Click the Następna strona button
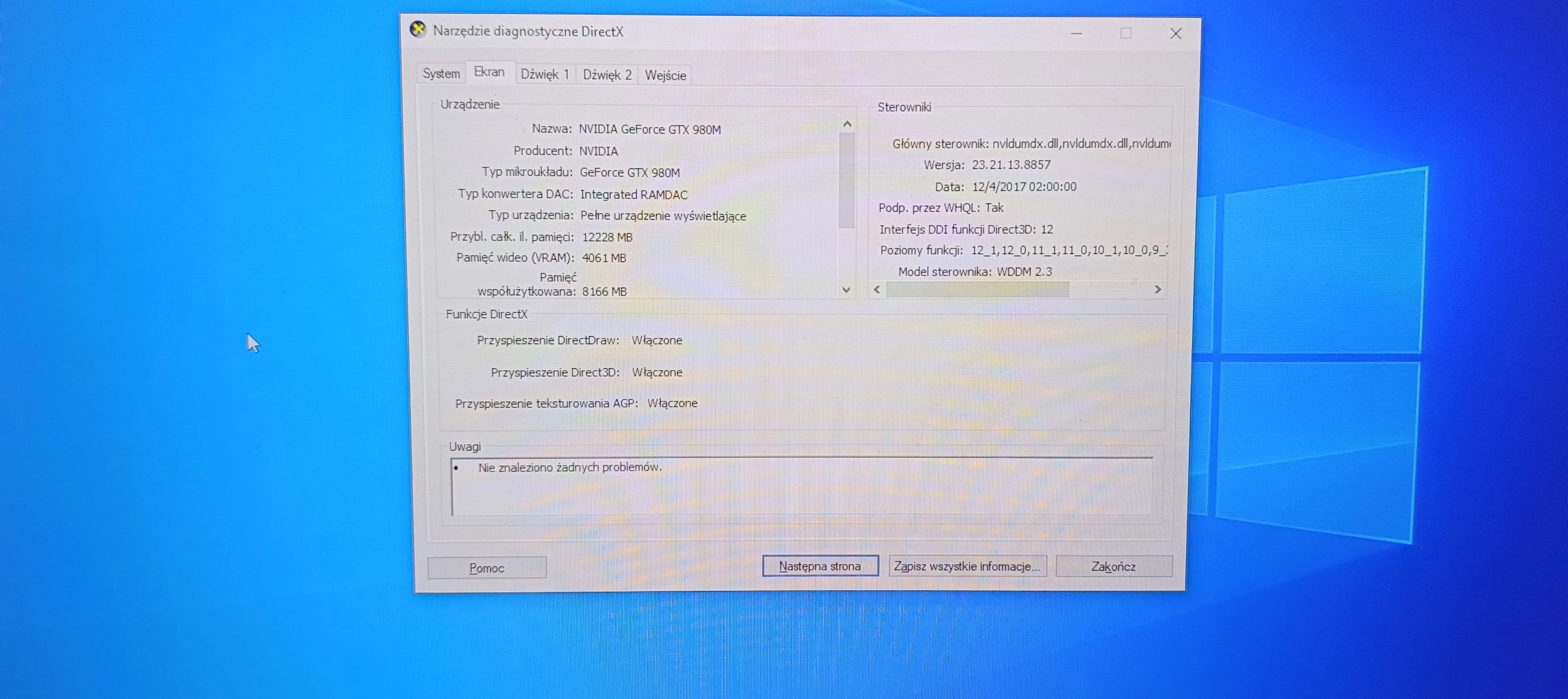 [x=820, y=566]
